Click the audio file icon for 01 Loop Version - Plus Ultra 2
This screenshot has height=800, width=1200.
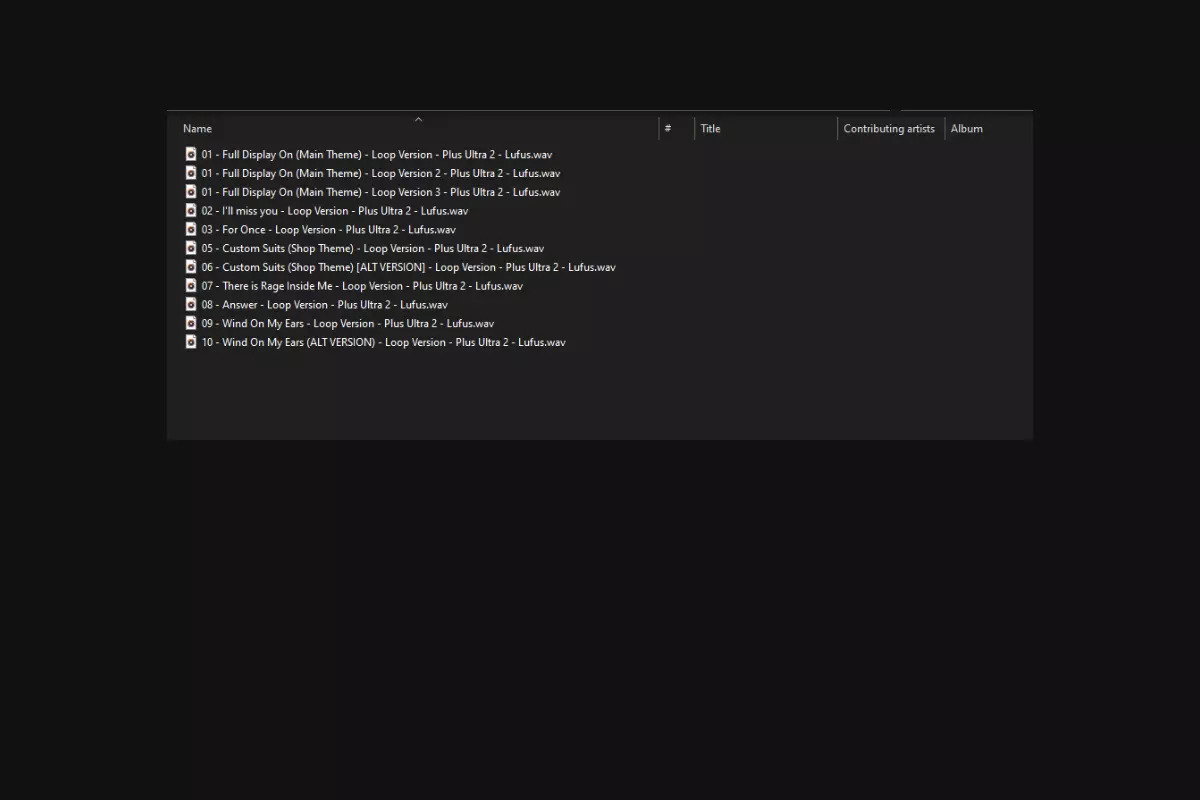pos(191,154)
